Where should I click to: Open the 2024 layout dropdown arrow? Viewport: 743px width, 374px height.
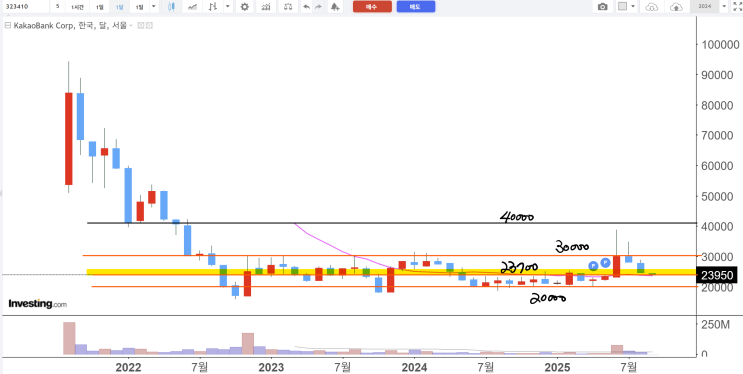[724, 7]
